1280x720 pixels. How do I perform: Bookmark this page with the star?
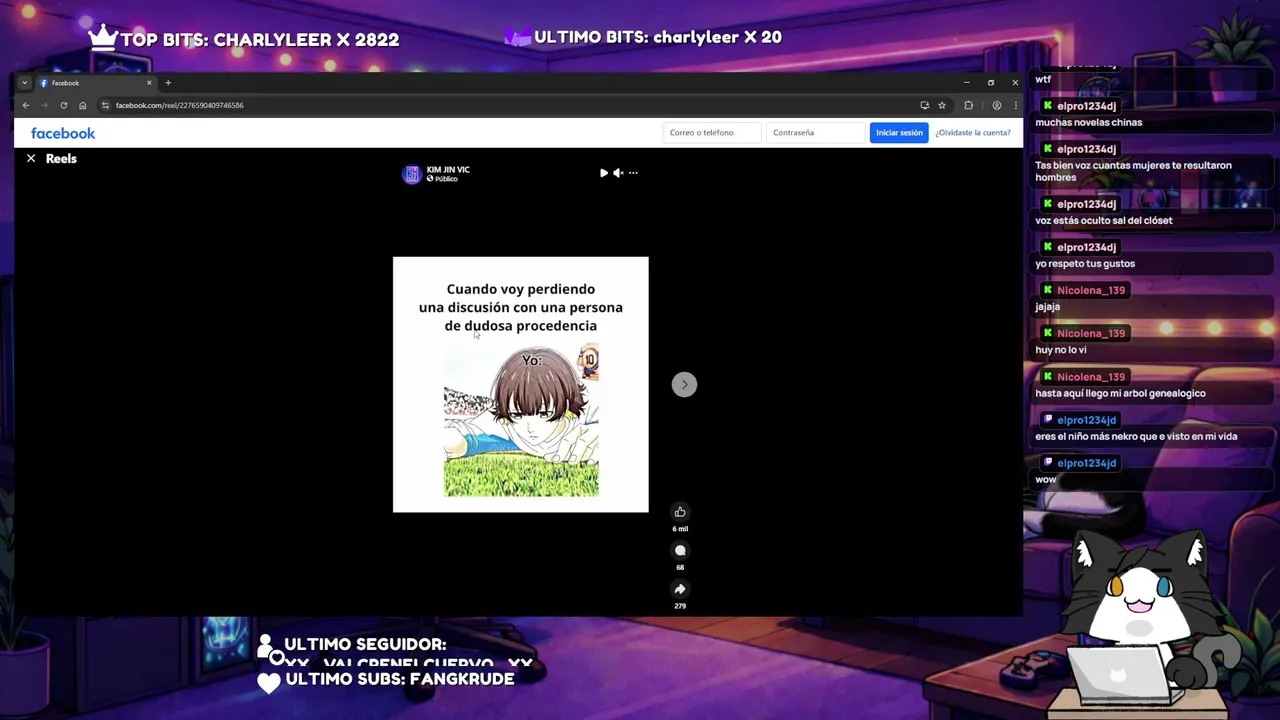pyautogui.click(x=942, y=105)
